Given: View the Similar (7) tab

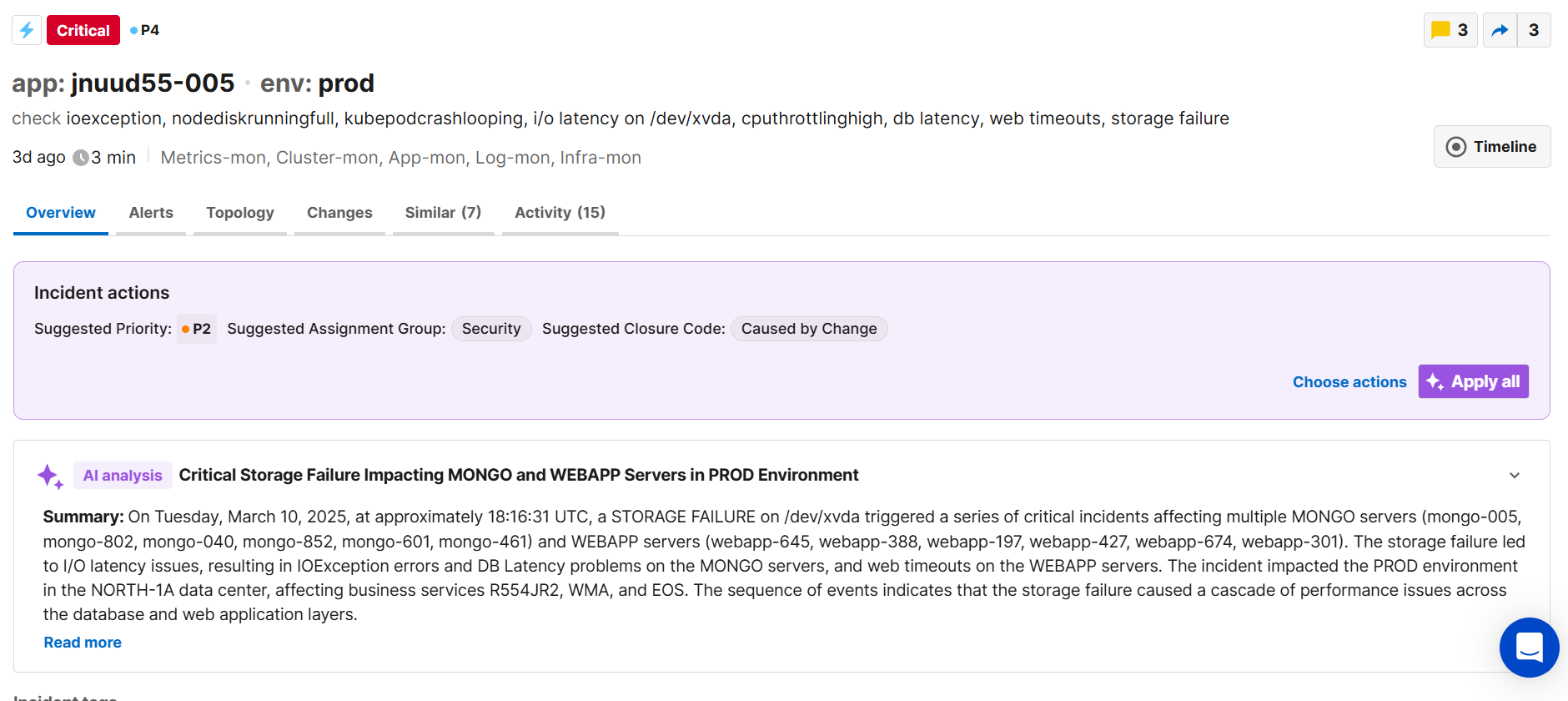Looking at the screenshot, I should pos(443,213).
